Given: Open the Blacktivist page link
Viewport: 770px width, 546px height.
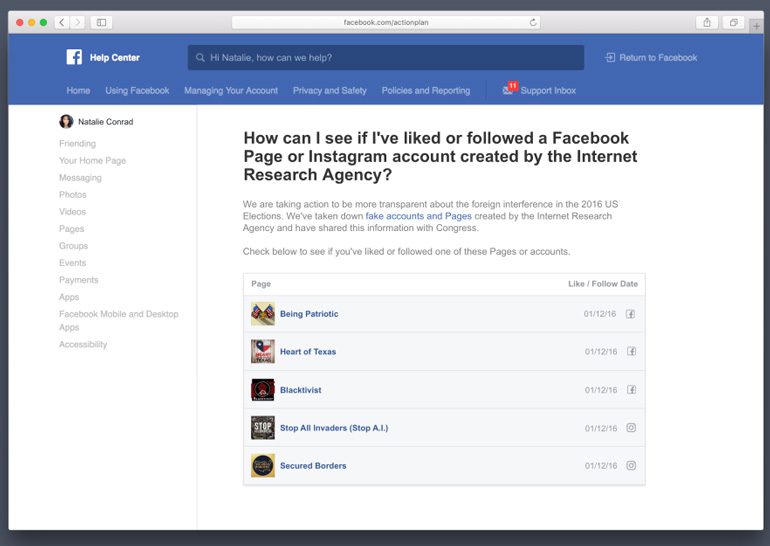Looking at the screenshot, I should (x=301, y=390).
